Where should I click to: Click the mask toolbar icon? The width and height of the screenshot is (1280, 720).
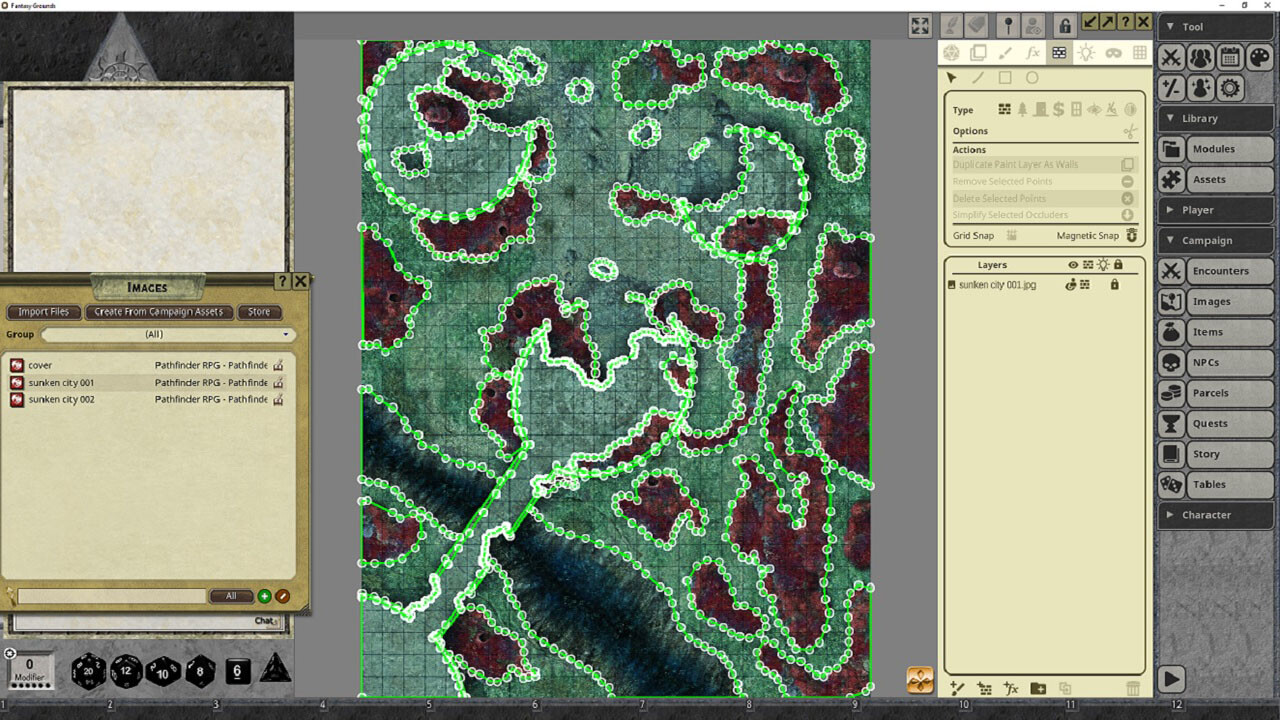[x=1113, y=54]
